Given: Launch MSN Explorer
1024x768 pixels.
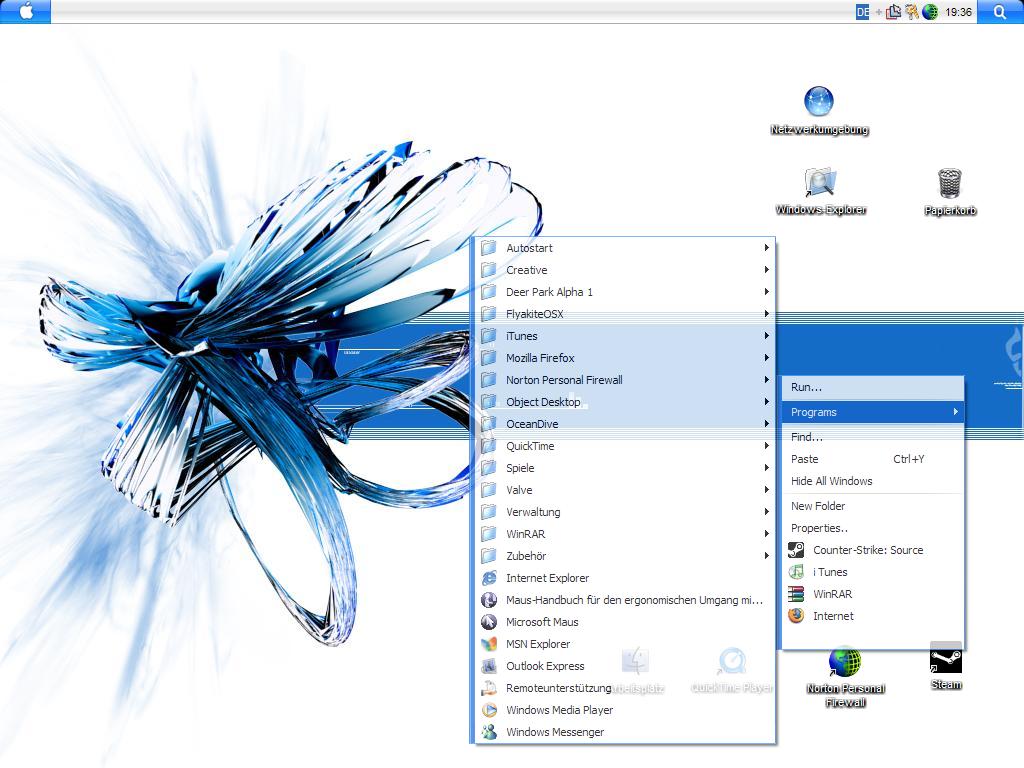Looking at the screenshot, I should click(625, 644).
